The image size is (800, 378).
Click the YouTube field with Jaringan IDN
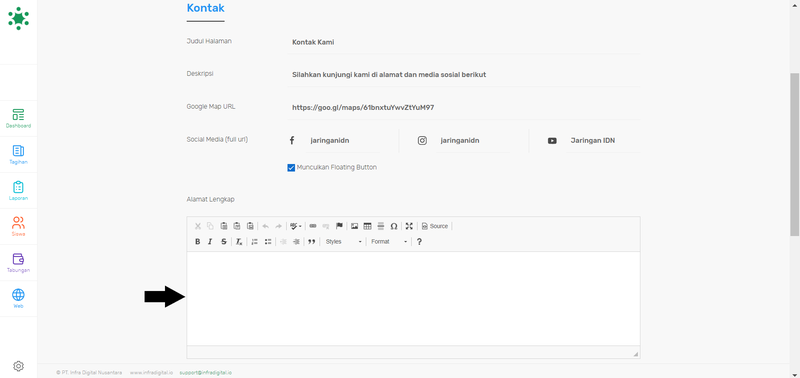tap(604, 141)
